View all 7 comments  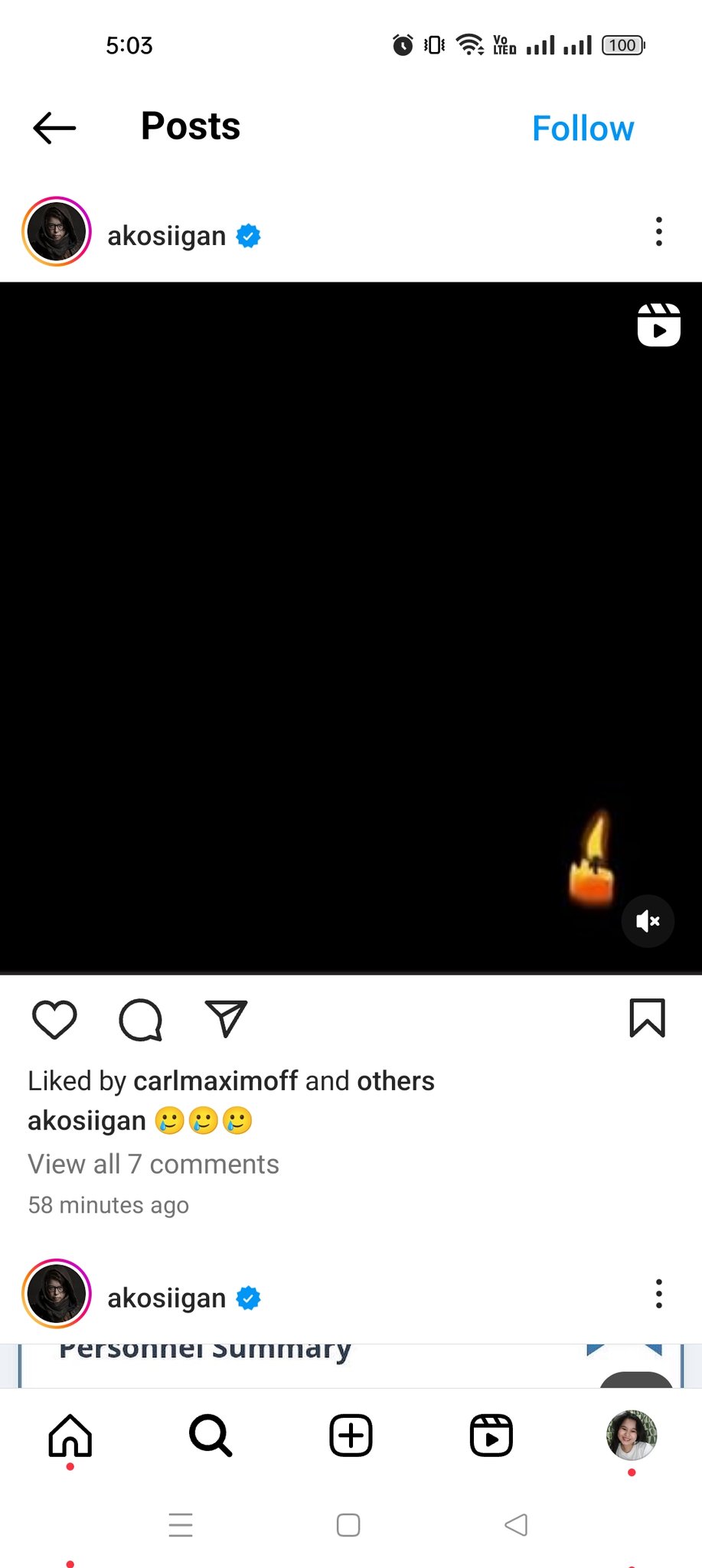click(x=153, y=1164)
